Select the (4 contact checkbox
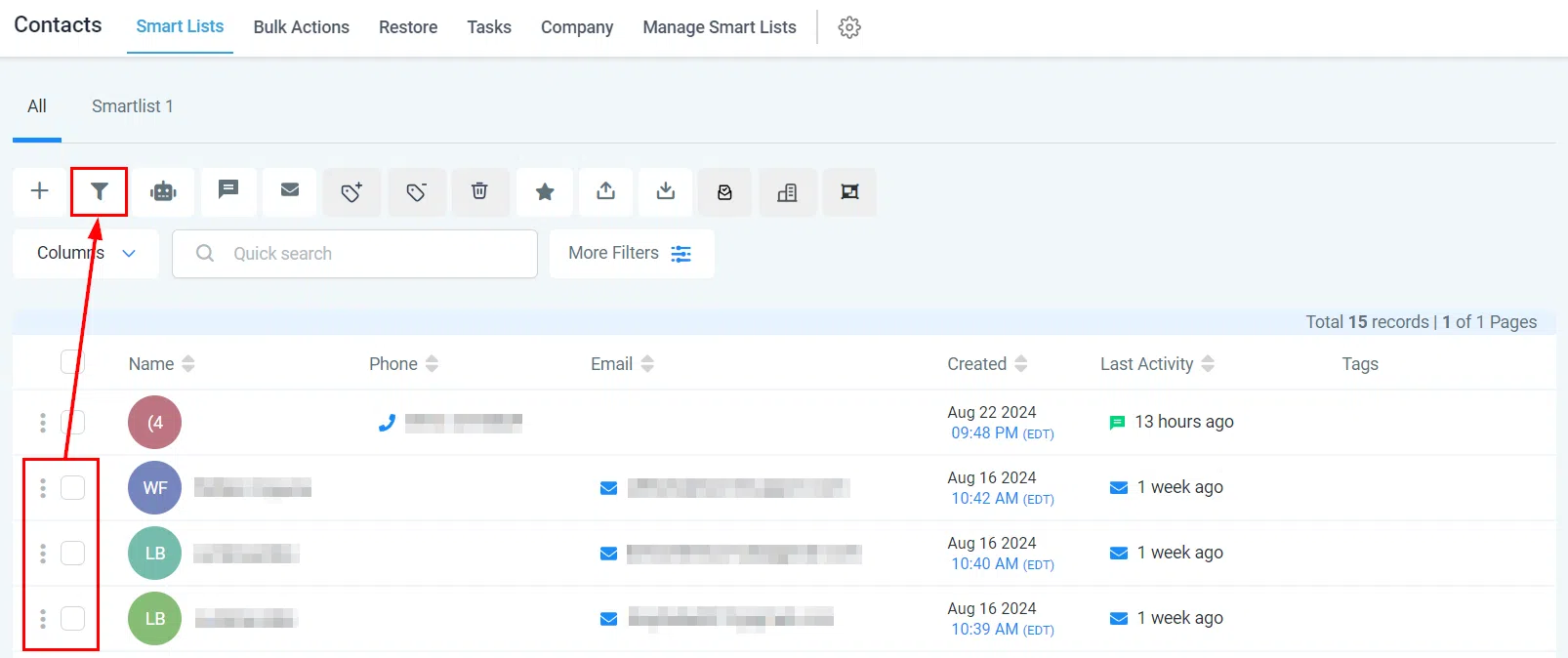 pos(72,422)
